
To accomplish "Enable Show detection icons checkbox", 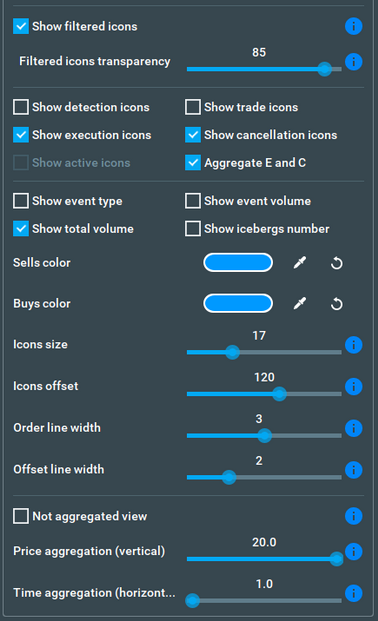I will click(21, 107).
